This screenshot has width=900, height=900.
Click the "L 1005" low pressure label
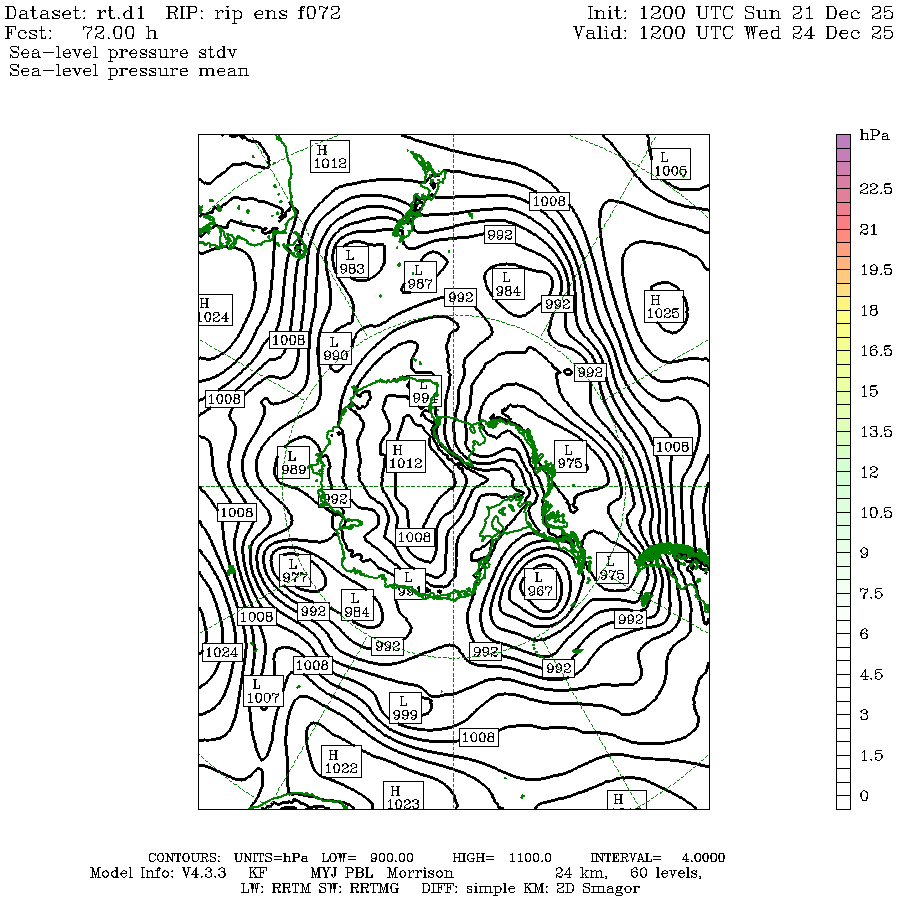(x=670, y=164)
